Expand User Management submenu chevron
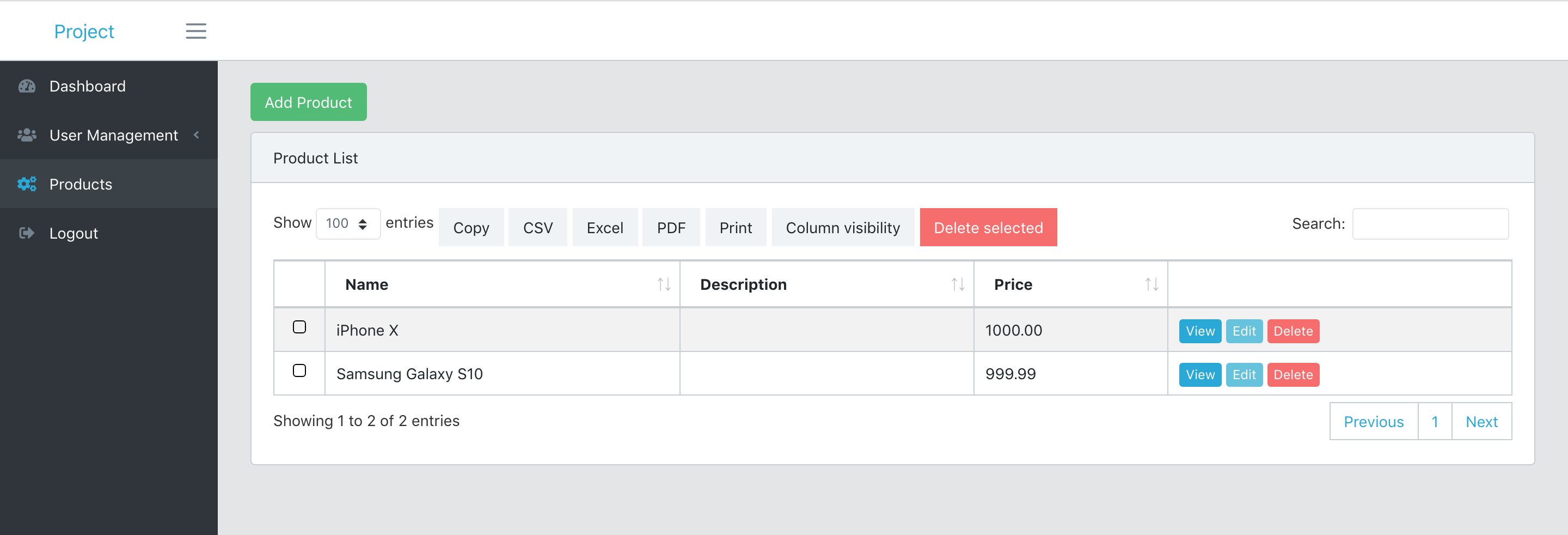Image resolution: width=1568 pixels, height=535 pixels. pos(196,135)
